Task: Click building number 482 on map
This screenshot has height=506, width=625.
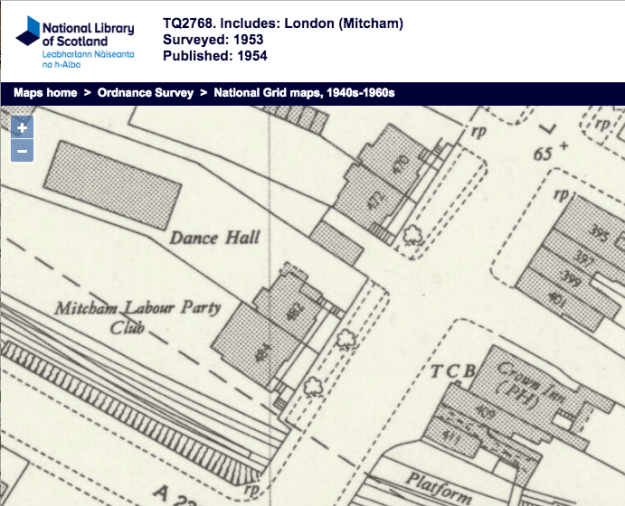Action: point(296,310)
